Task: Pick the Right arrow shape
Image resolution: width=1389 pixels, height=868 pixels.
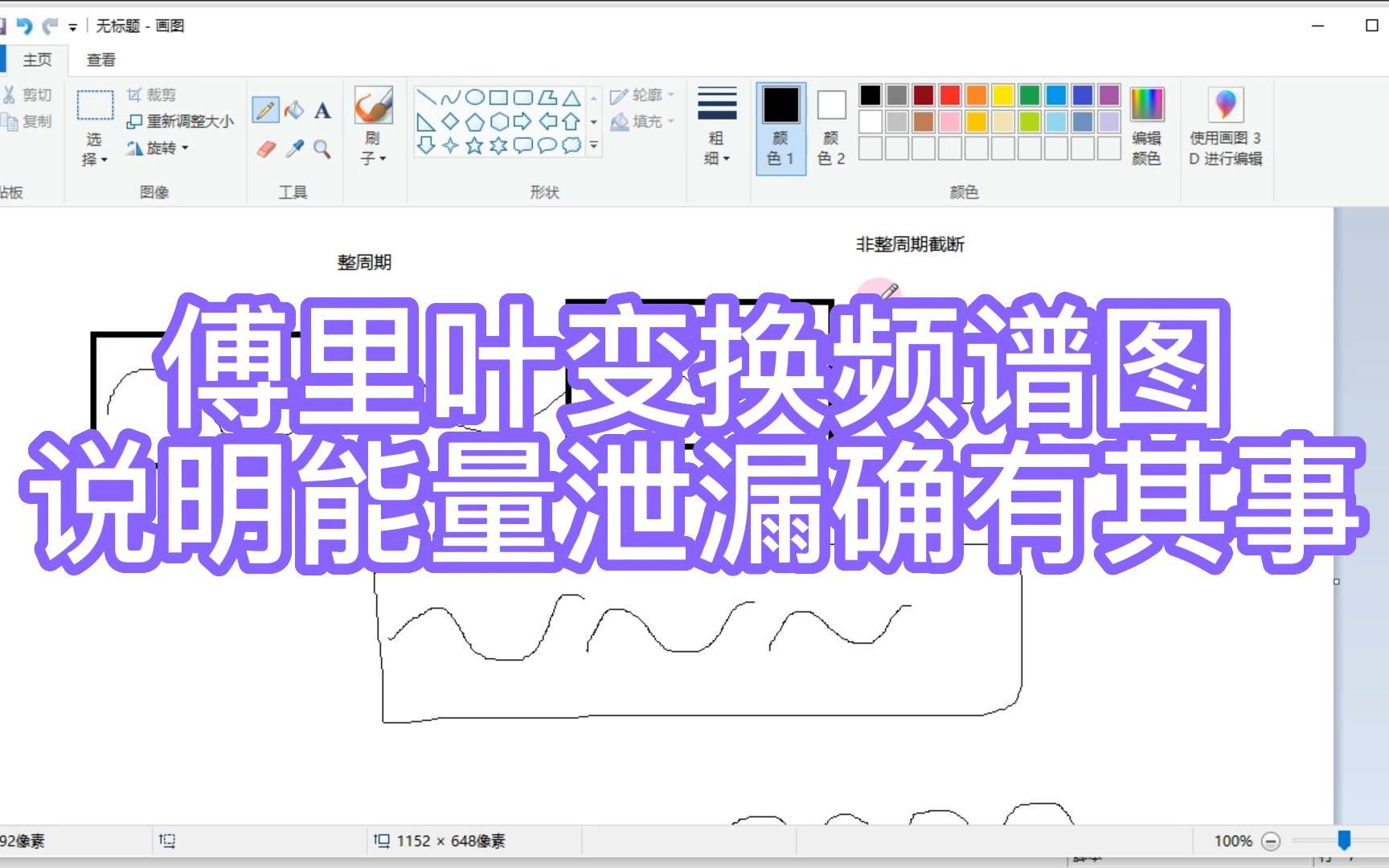Action: click(523, 122)
